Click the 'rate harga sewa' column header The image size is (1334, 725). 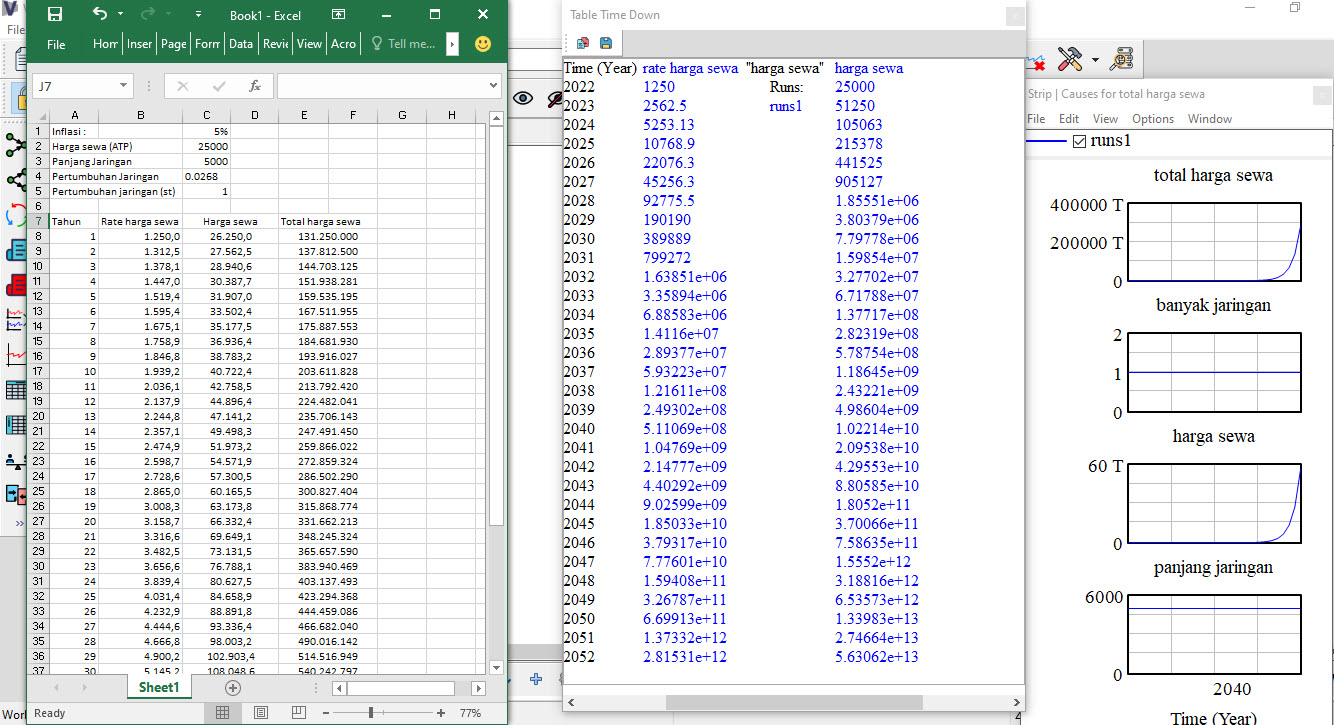690,68
